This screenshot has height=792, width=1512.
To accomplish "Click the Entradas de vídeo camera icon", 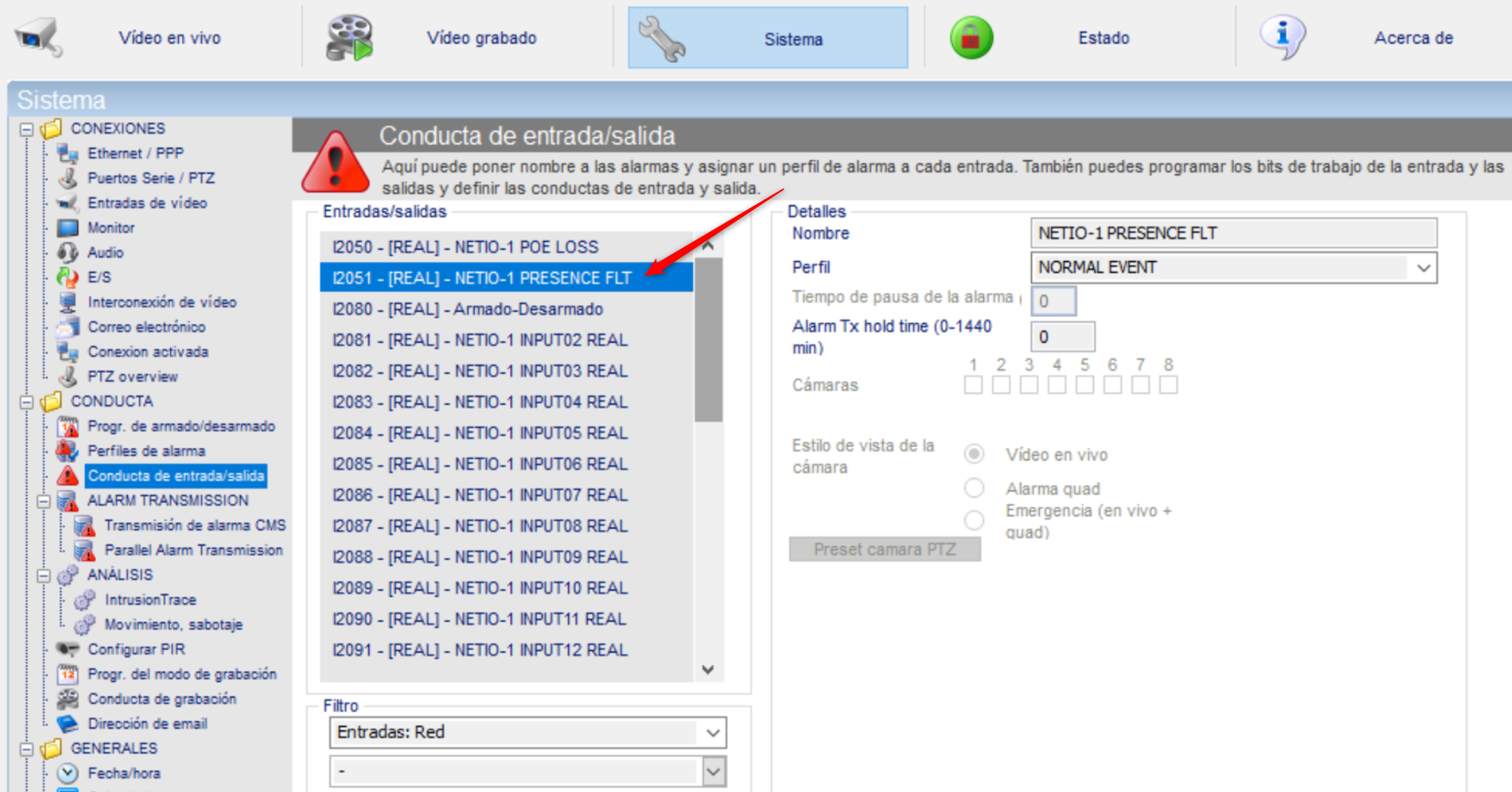I will (68, 203).
